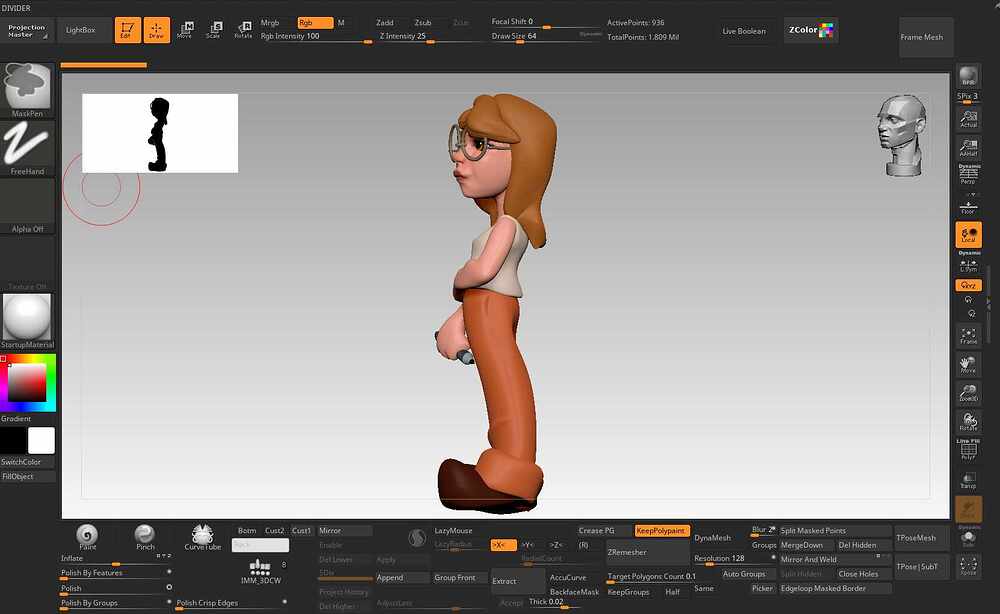Image resolution: width=1000 pixels, height=614 pixels.
Task: Toggle Perspective (Persp) view
Action: tap(968, 174)
